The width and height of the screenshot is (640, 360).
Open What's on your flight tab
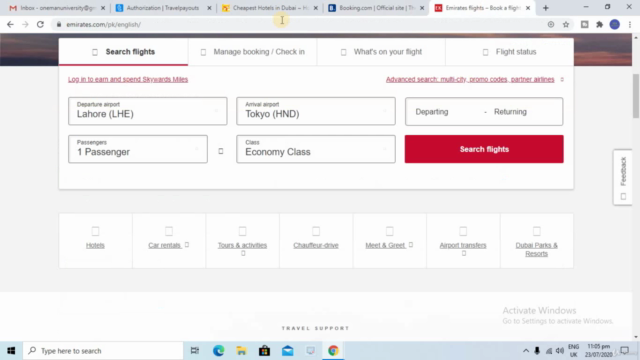tap(381, 52)
